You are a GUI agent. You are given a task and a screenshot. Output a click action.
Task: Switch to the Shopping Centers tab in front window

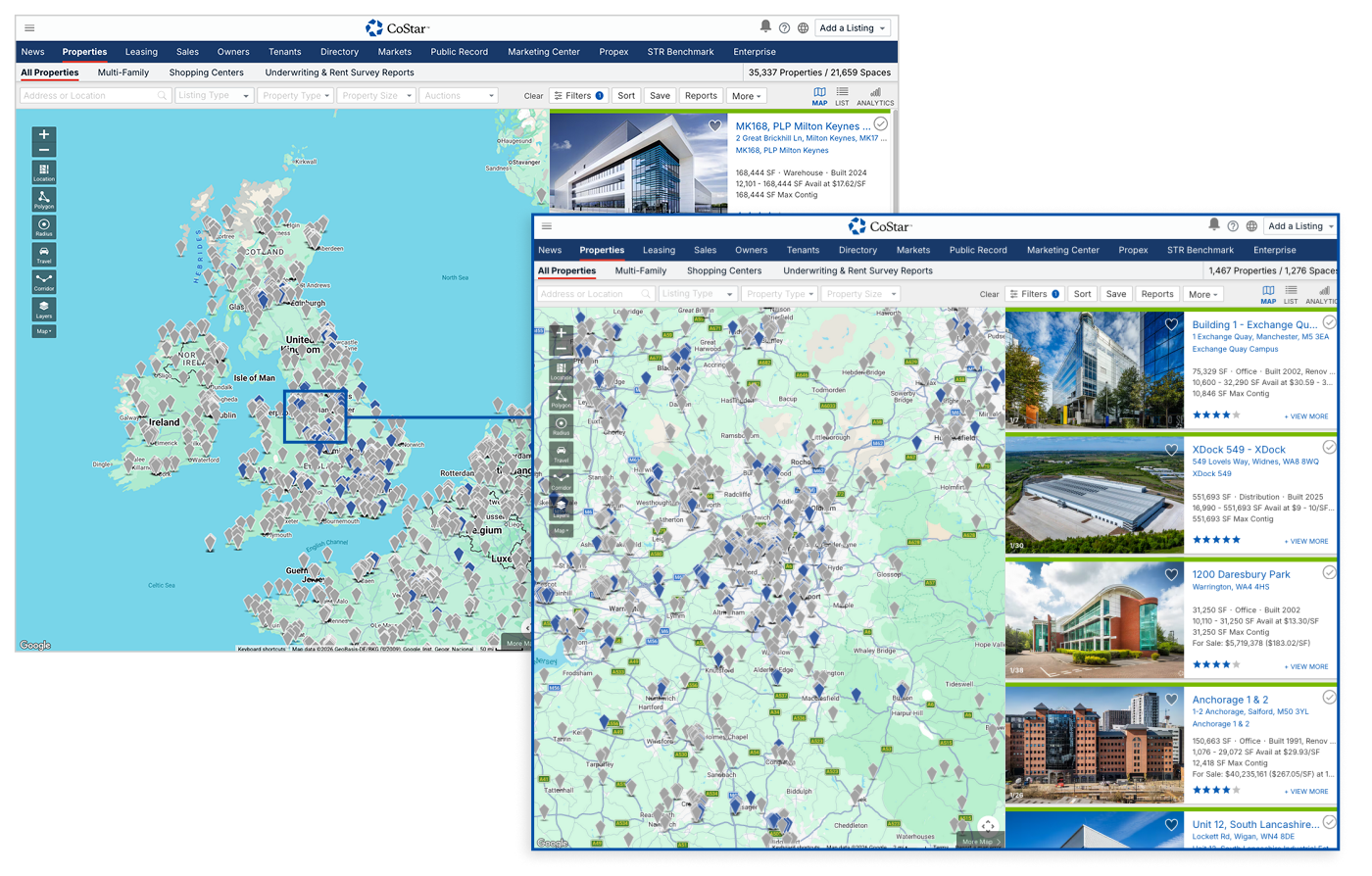tap(723, 270)
